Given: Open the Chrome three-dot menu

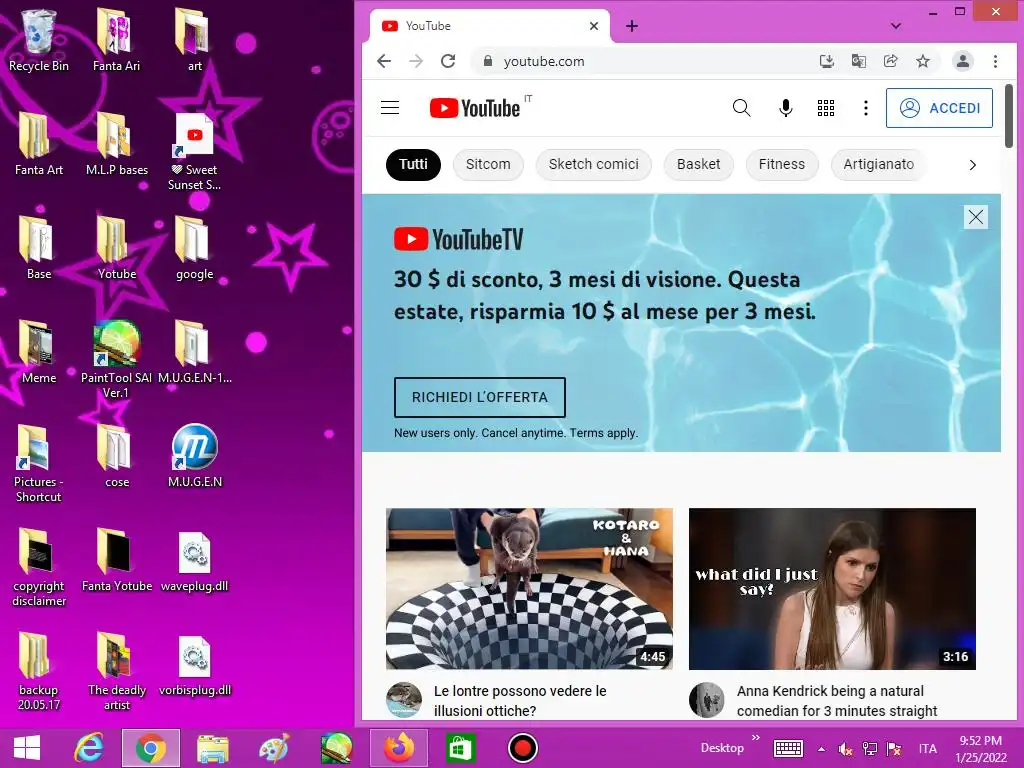Looking at the screenshot, I should click(x=995, y=61).
